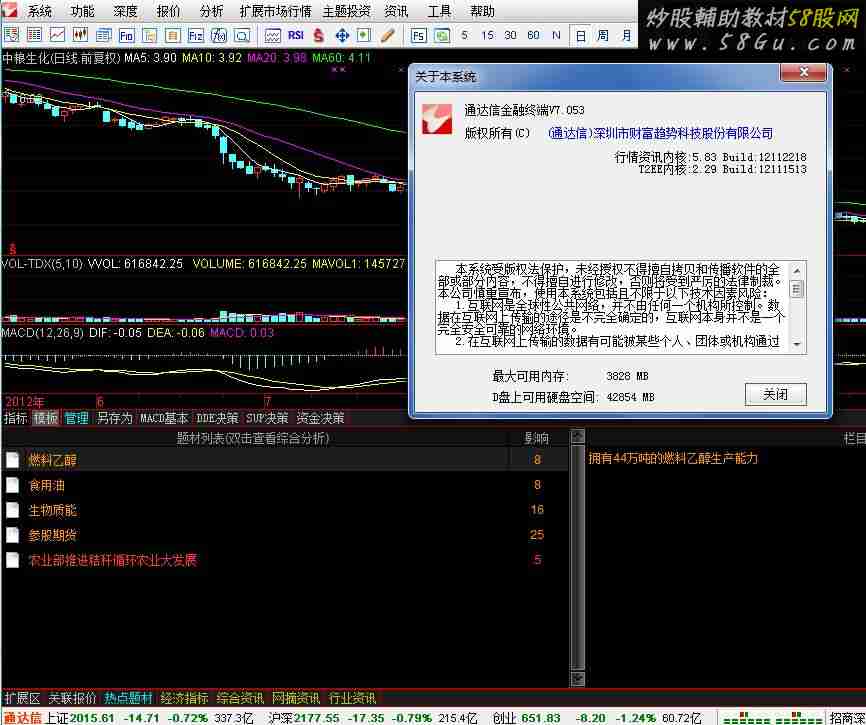
Task: Open the 系统 menu
Action: pyautogui.click(x=40, y=11)
